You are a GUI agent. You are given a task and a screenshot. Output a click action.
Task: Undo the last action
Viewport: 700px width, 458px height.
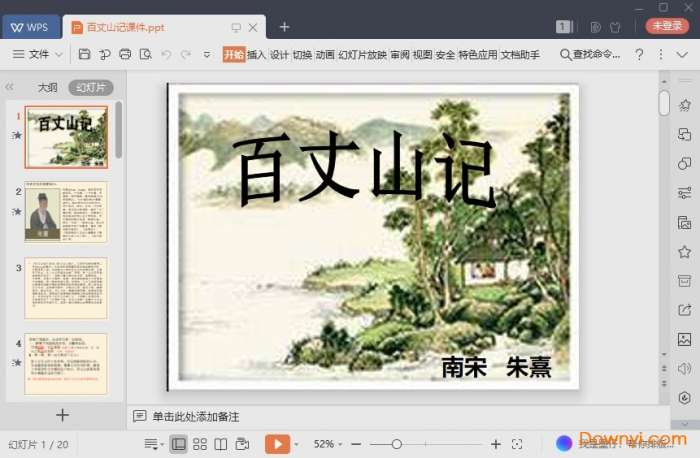click(x=166, y=54)
